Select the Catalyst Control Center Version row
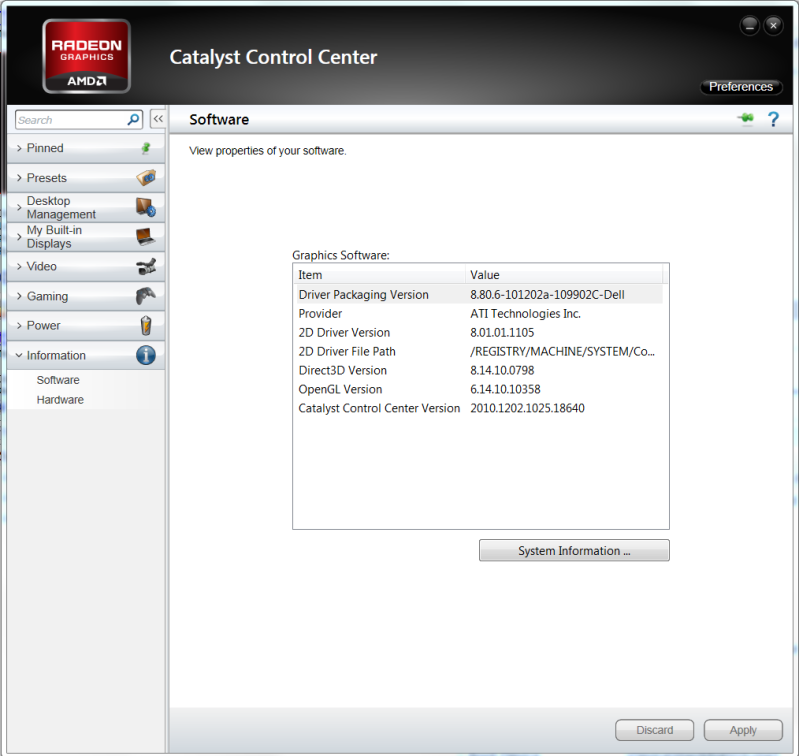 (x=479, y=408)
